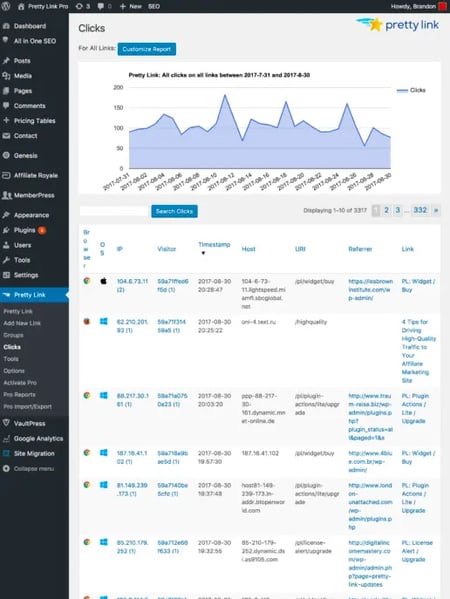450x599 pixels.
Task: Open the All in One SEO shield icon
Action: [x=6, y=40]
